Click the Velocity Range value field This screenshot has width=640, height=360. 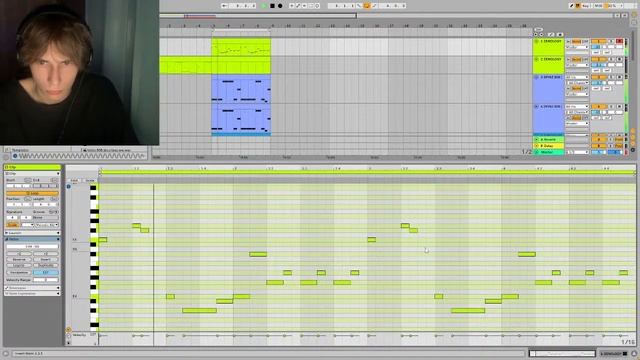[x=45, y=280]
